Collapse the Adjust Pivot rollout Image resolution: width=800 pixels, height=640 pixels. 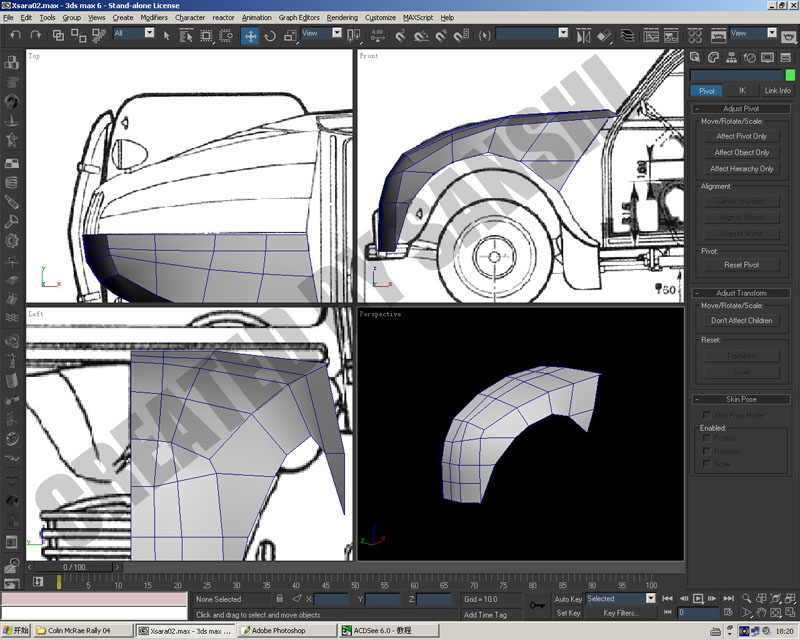click(741, 108)
